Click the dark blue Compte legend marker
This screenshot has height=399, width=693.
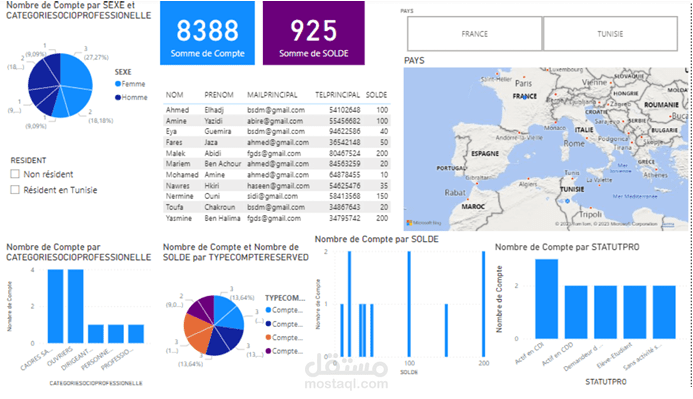[x=268, y=324]
